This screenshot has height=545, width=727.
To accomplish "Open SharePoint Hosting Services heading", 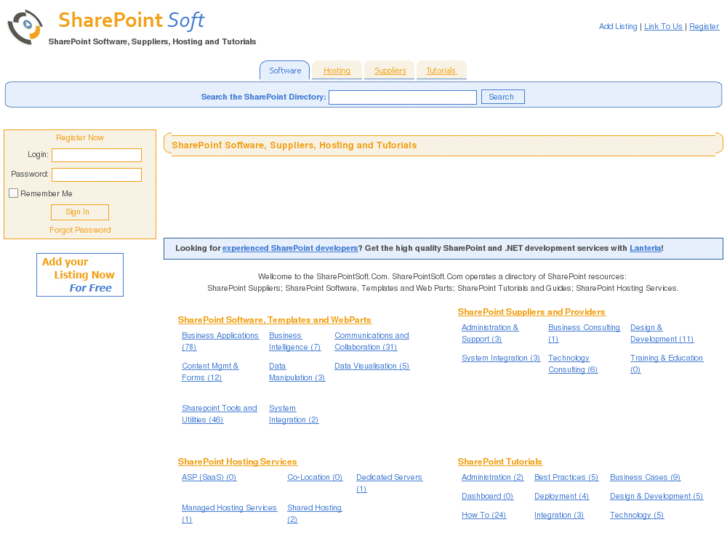I will pyautogui.click(x=237, y=462).
